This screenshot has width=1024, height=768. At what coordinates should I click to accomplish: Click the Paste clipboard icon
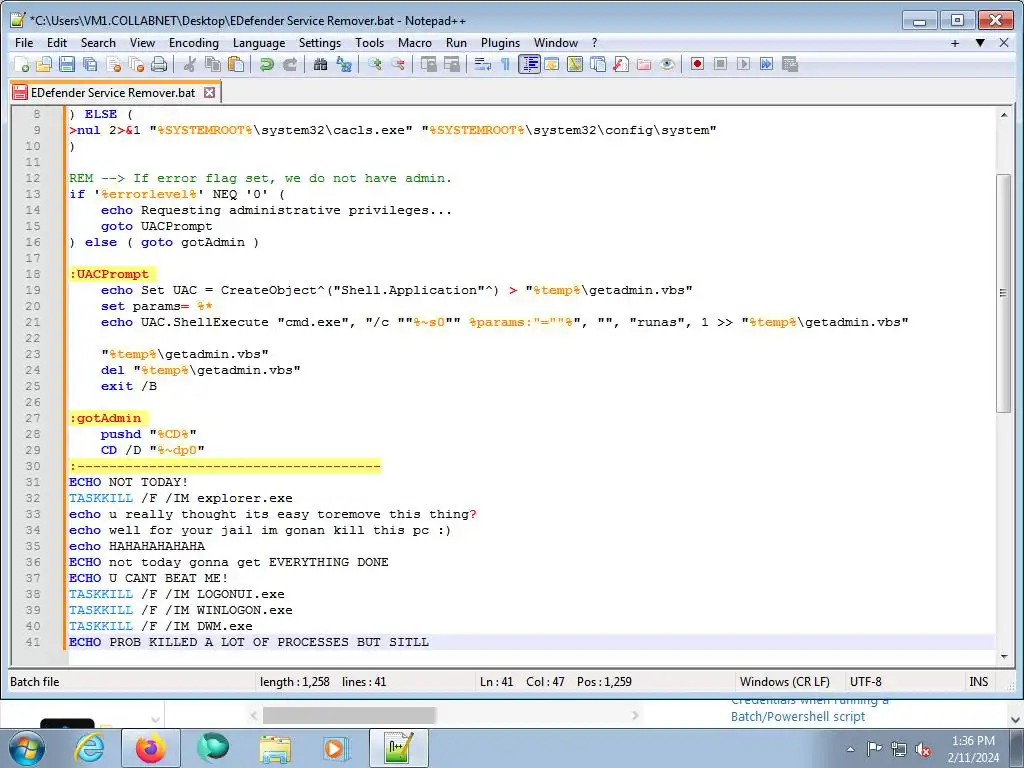click(236, 64)
